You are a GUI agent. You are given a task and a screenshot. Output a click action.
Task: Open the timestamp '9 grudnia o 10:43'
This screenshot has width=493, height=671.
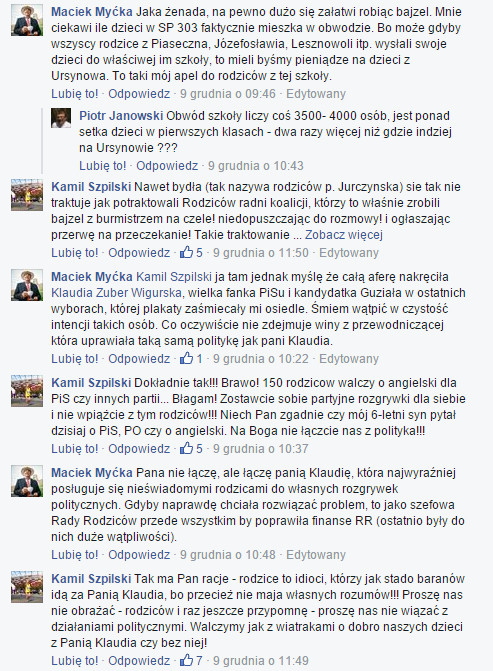tap(255, 166)
